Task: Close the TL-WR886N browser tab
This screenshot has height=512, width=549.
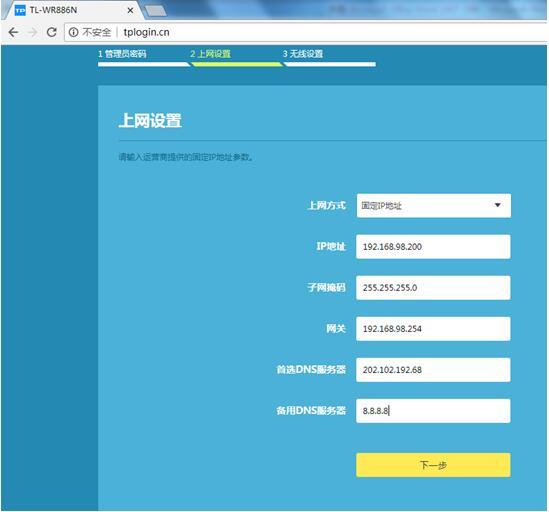Action: [130, 11]
